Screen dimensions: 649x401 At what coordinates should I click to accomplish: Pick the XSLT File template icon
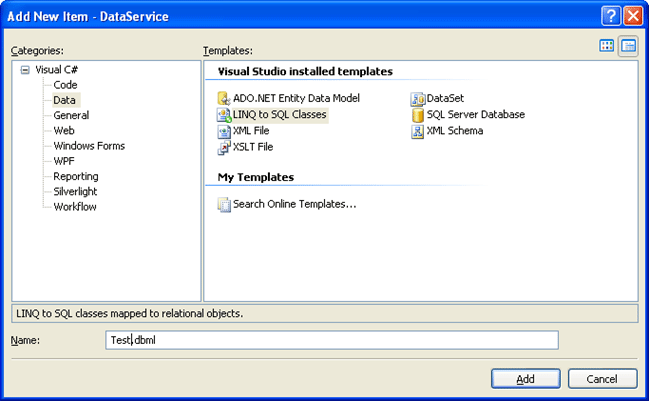coord(224,148)
